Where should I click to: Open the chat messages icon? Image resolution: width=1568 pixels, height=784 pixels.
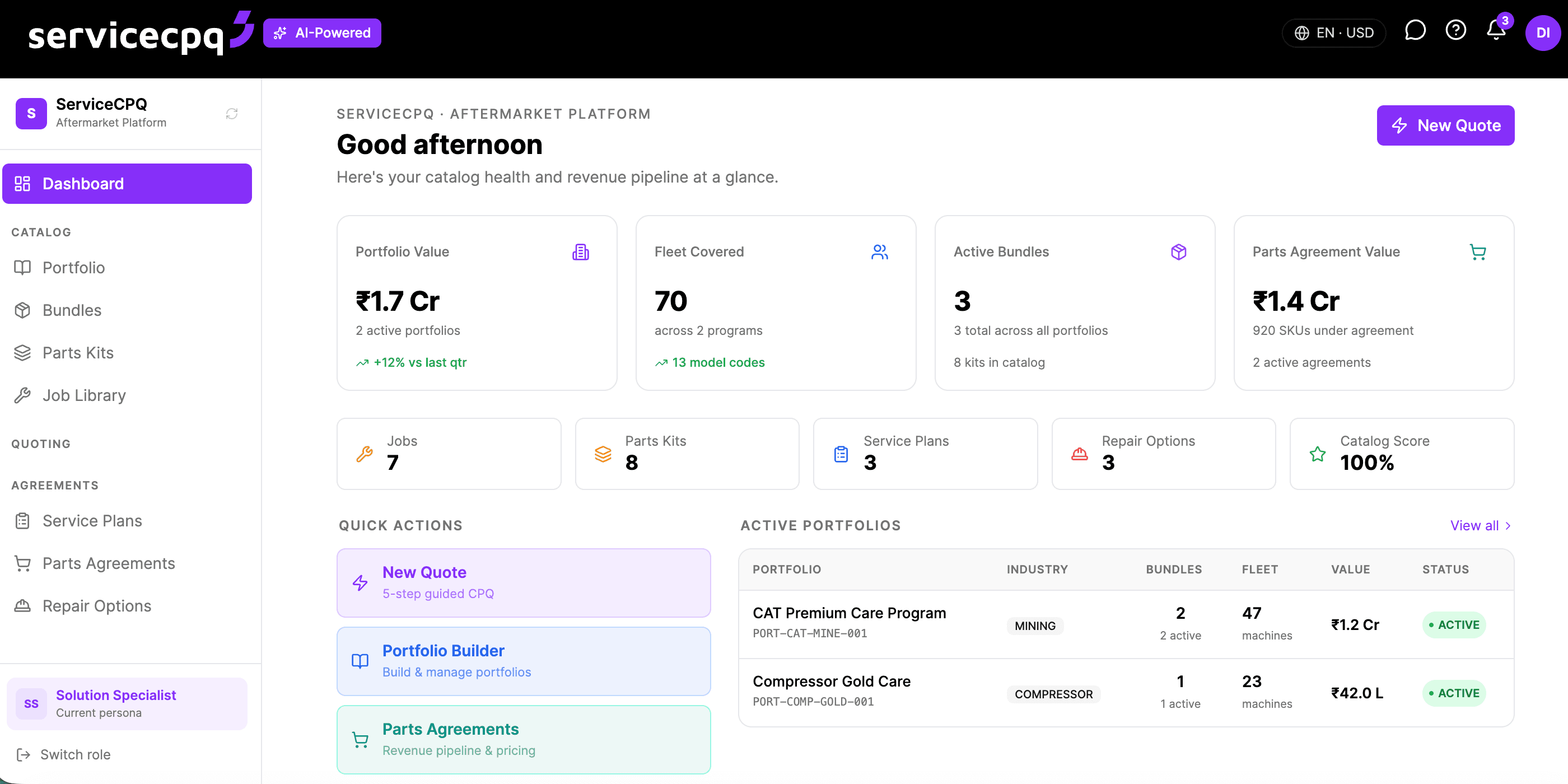1415,30
